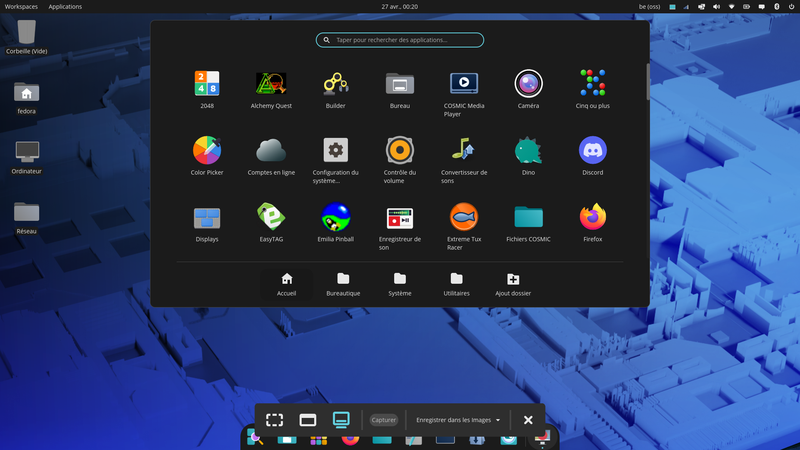The image size is (800, 450).
Task: Choose full screen screenshot mode
Action: pyautogui.click(x=341, y=420)
